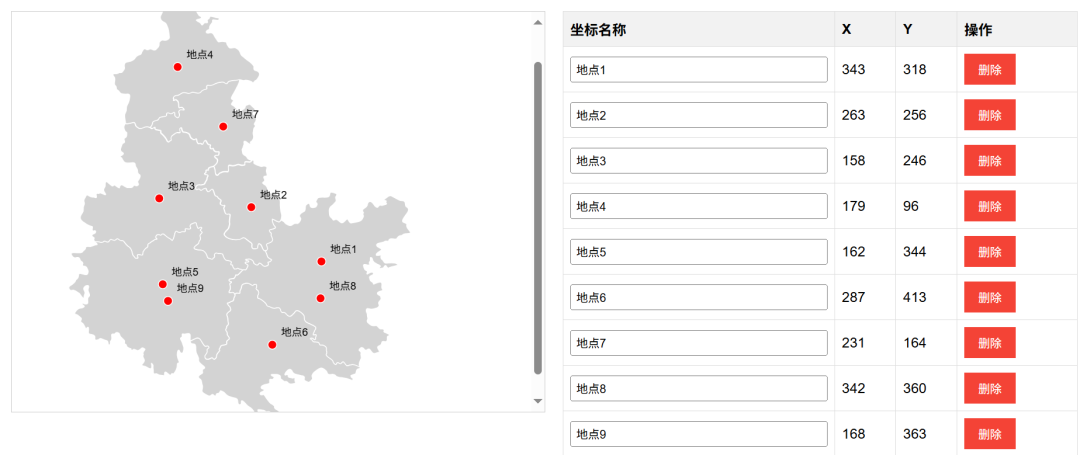Click X value 342 in the table
Image resolution: width=1080 pixels, height=455 pixels.
853,388
